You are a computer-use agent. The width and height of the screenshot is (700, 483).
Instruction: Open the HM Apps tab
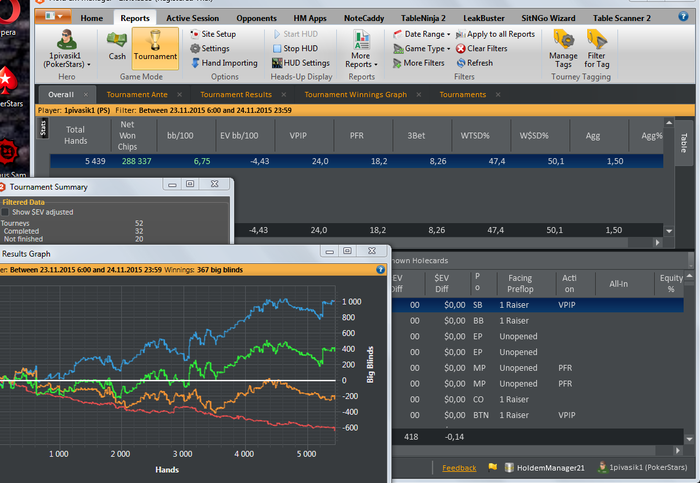(x=310, y=18)
